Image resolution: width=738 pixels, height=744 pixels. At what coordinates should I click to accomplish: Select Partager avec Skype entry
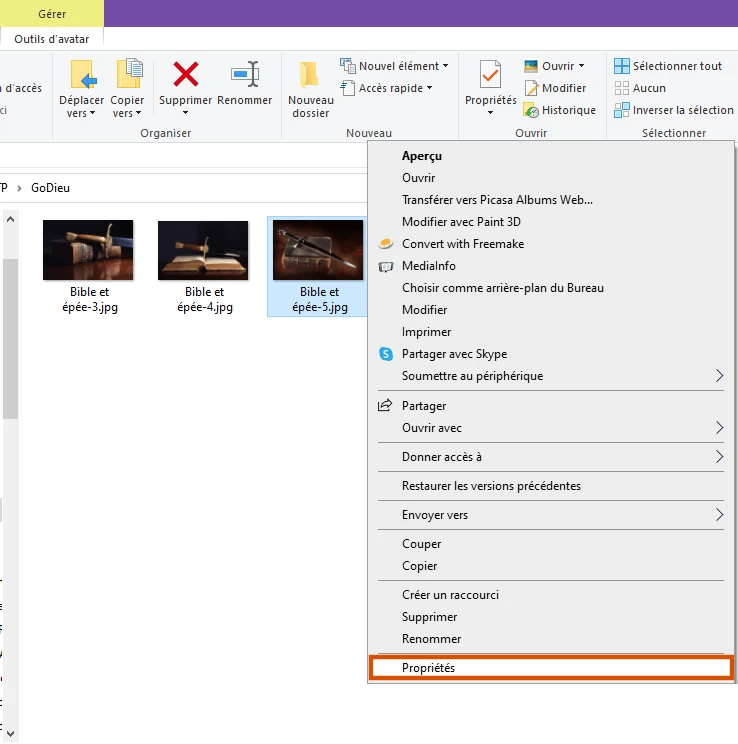click(454, 354)
